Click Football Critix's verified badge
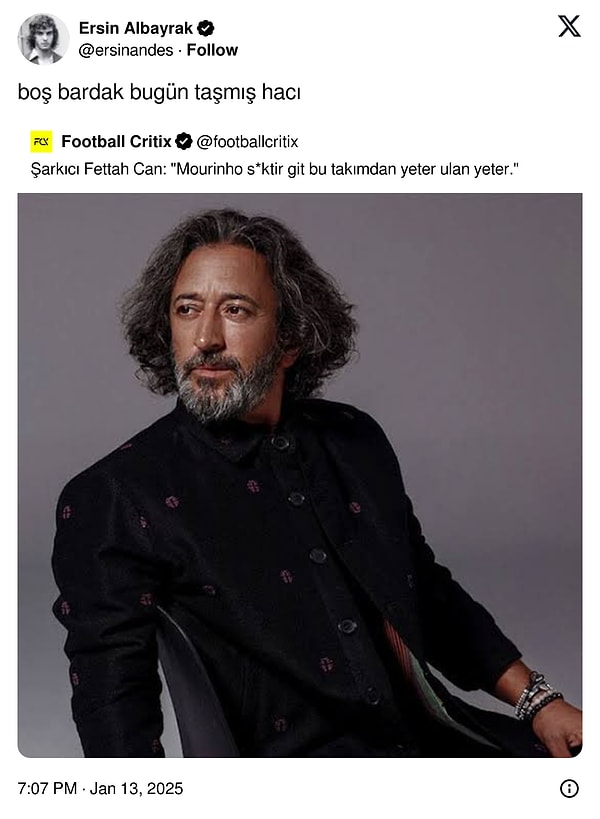The height and width of the screenshot is (819, 600). point(183,141)
